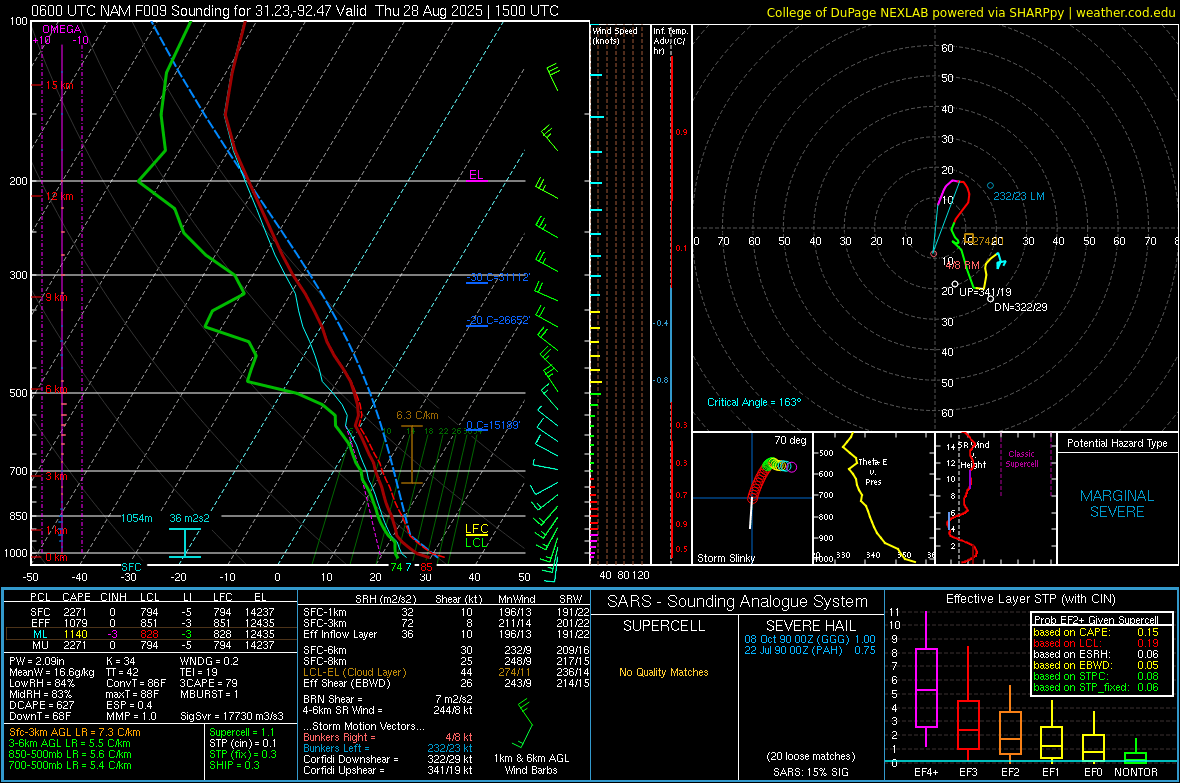Select the based on CAPE probability row
This screenshot has height=783, width=1180.
(x=1096, y=632)
